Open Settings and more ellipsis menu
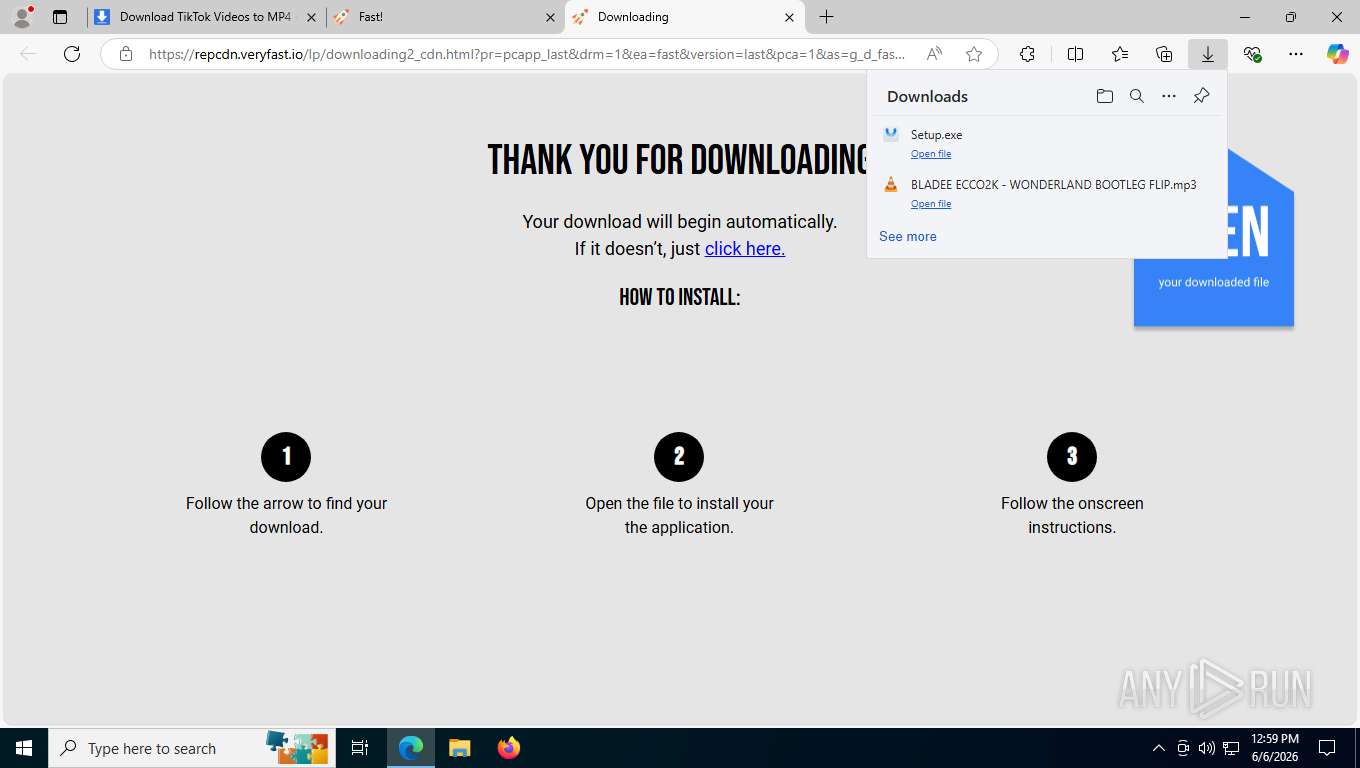The image size is (1360, 768). coord(1296,54)
